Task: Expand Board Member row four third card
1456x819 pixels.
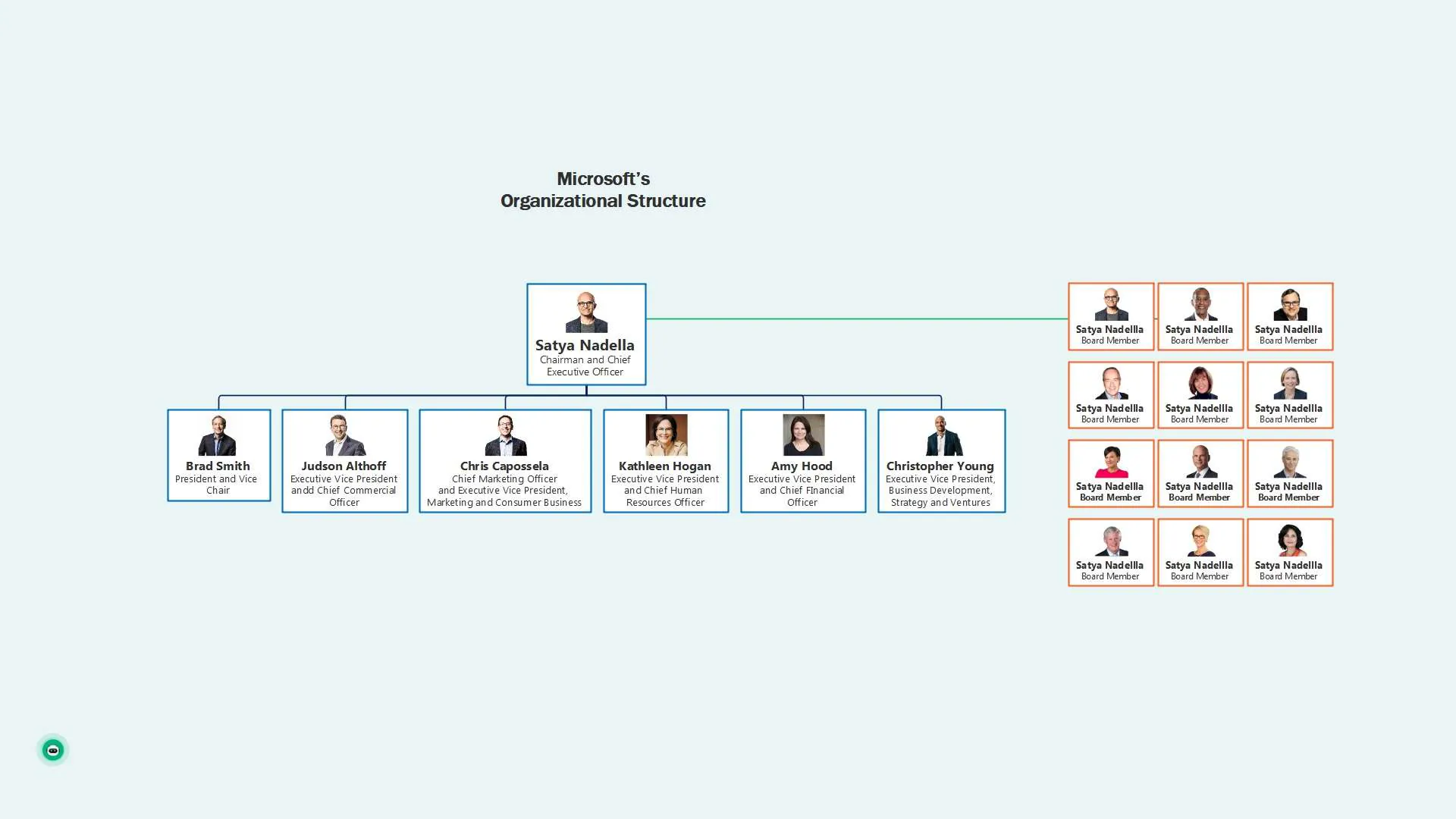Action: 1288,551
